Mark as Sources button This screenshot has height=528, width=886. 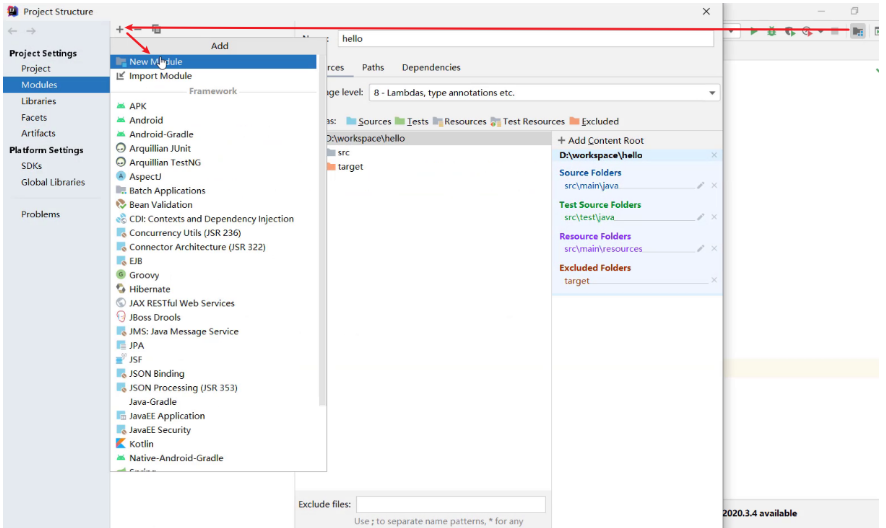pos(368,122)
